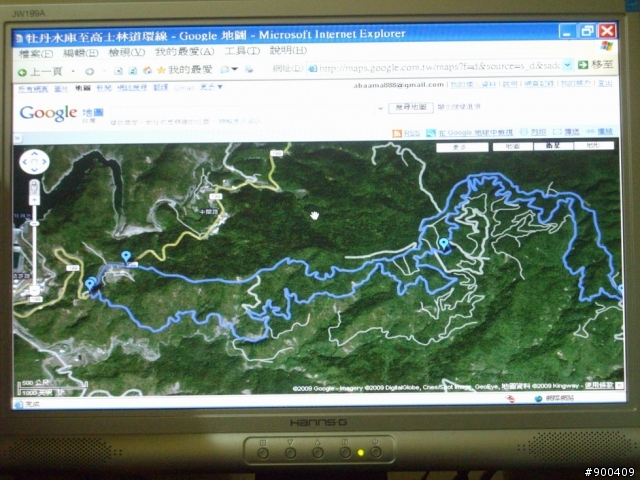The image size is (640, 480).
Task: Open the 我的最愛(A) menu
Action: pos(184,51)
